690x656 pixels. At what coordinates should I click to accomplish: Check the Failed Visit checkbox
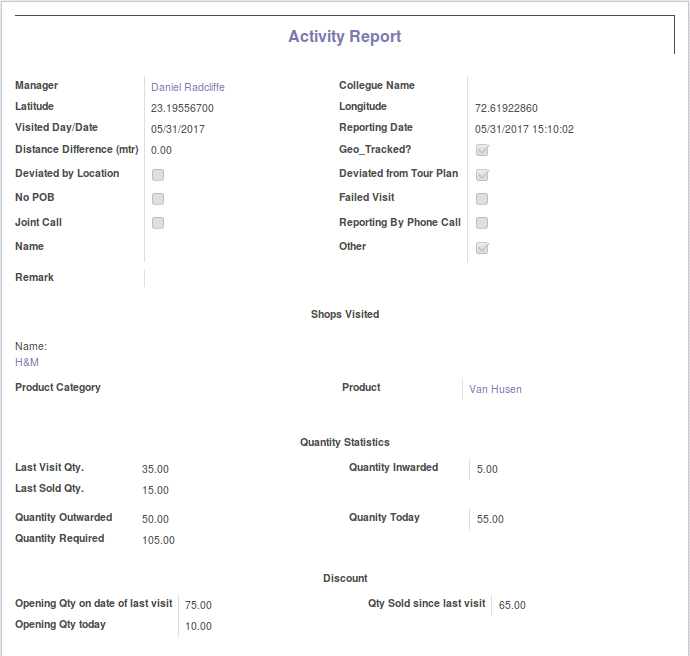[x=482, y=199]
